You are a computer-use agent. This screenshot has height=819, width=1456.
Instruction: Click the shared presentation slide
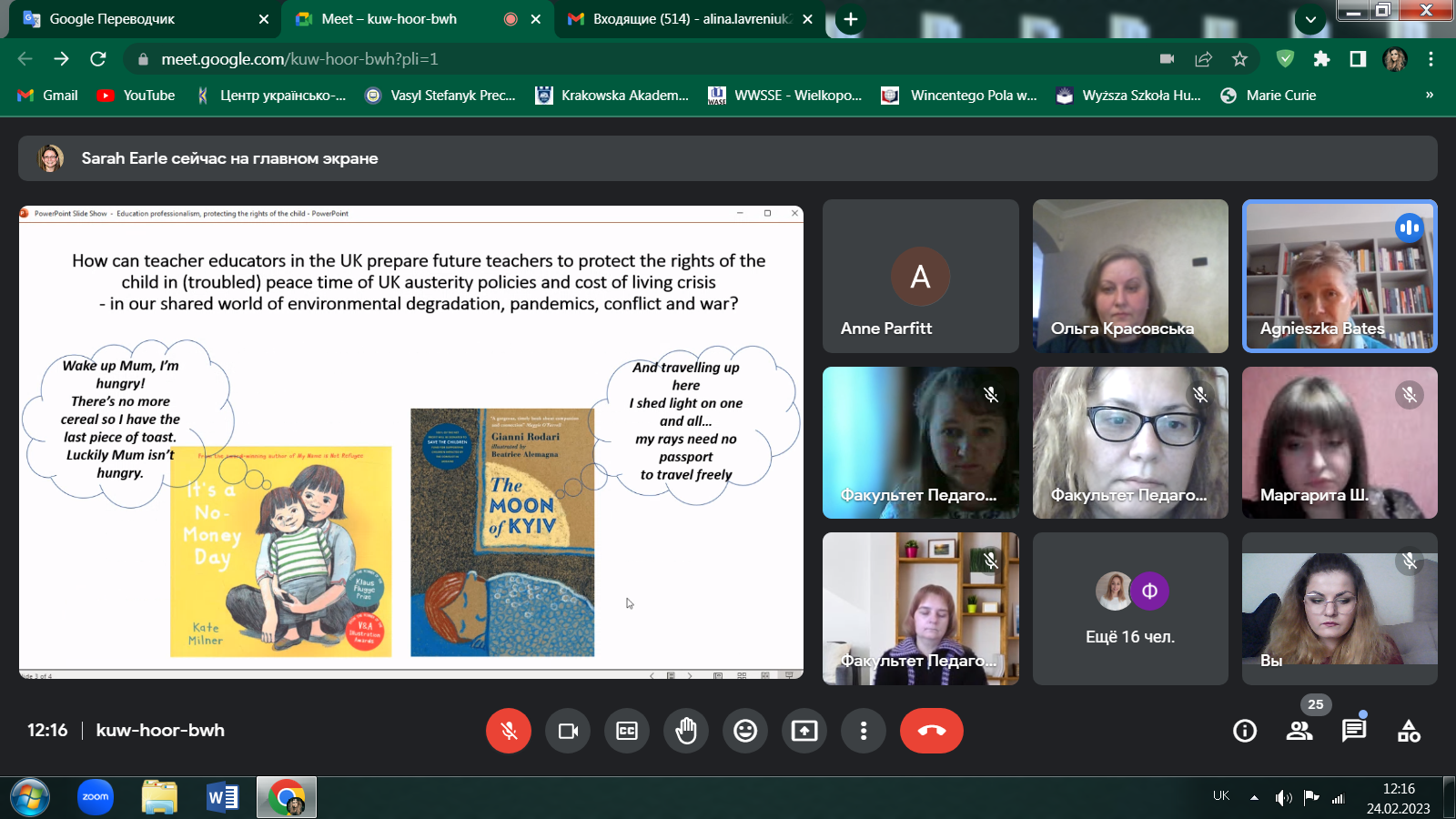click(411, 442)
